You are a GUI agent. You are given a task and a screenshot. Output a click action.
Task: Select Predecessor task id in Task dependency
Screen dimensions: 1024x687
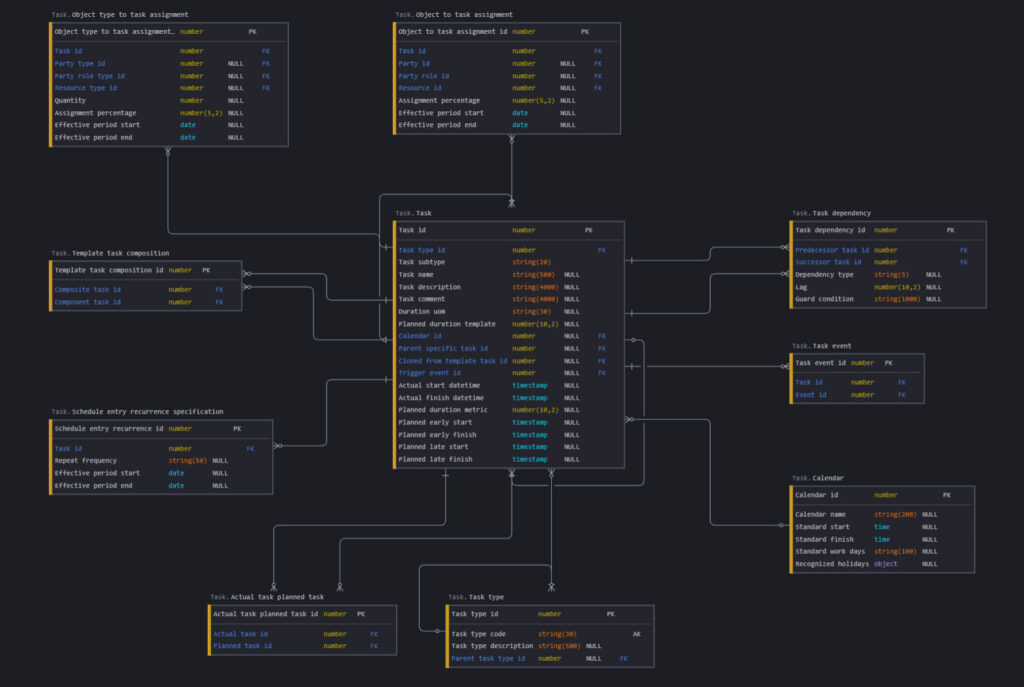(x=832, y=250)
